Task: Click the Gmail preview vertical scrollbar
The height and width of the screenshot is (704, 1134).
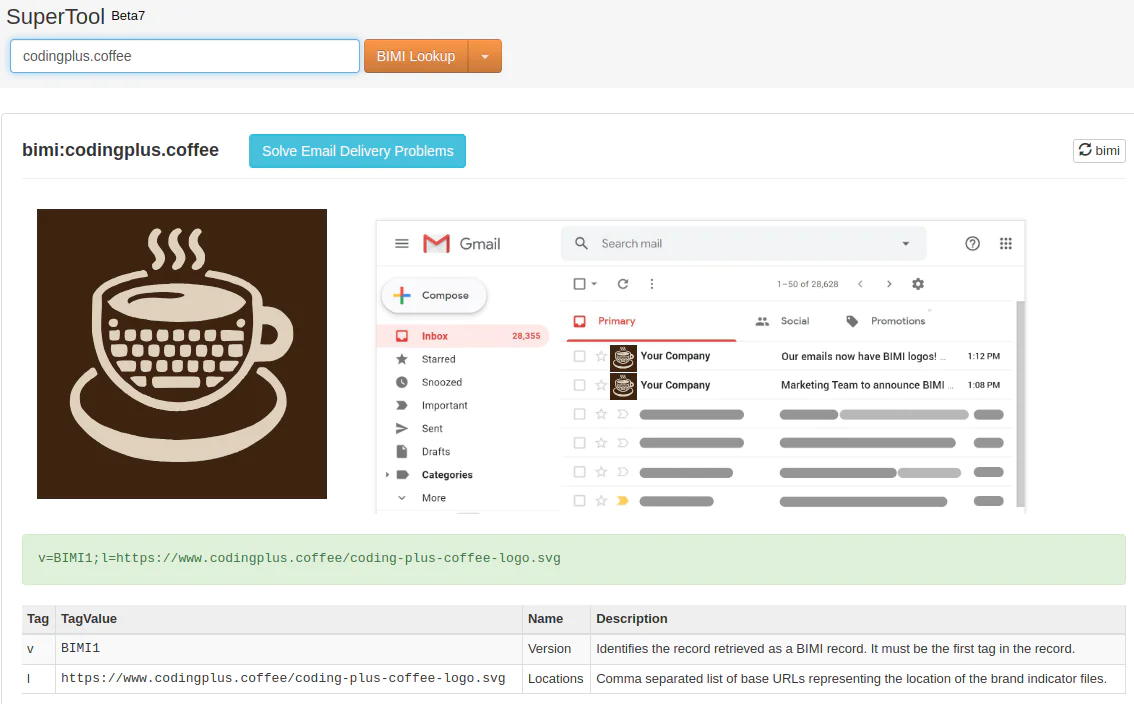Action: point(1020,404)
